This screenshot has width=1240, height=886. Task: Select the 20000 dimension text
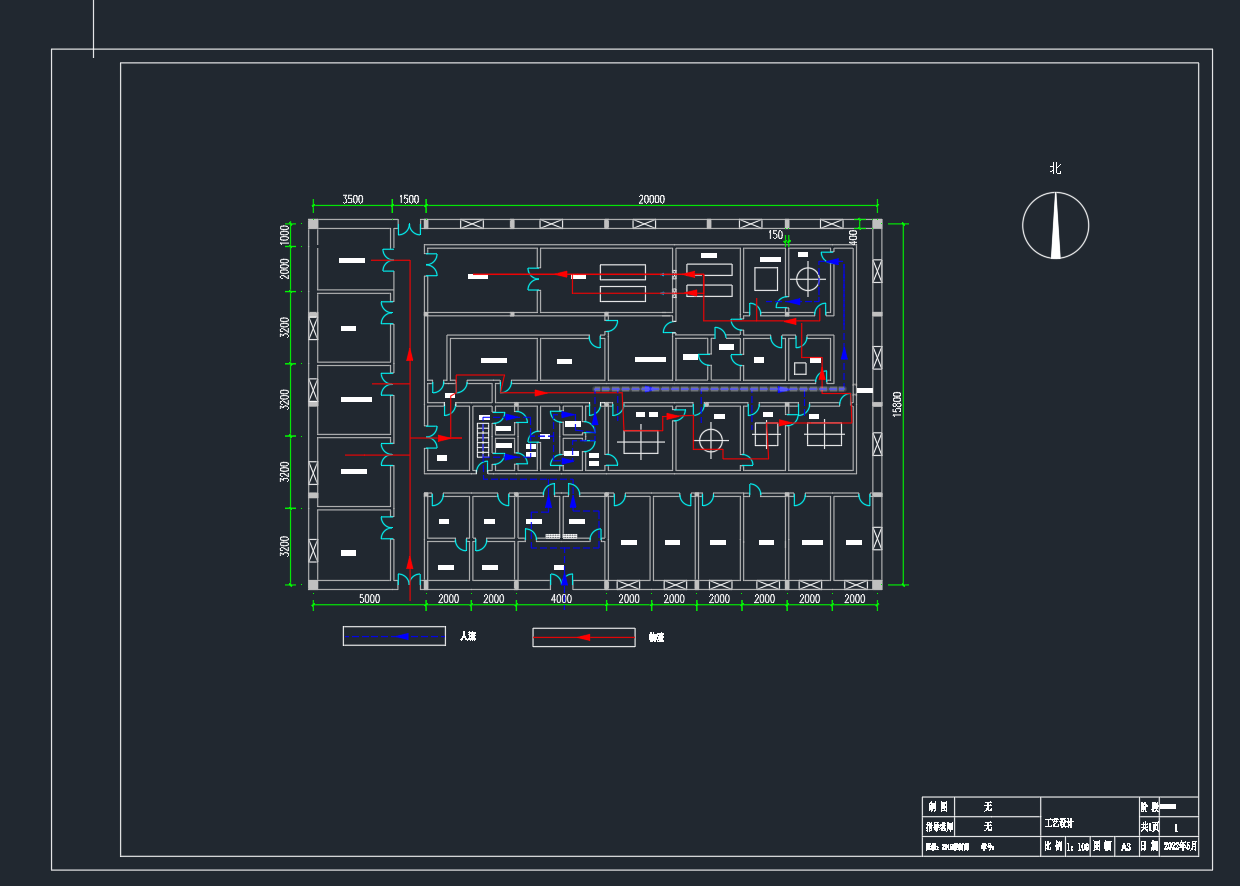651,200
